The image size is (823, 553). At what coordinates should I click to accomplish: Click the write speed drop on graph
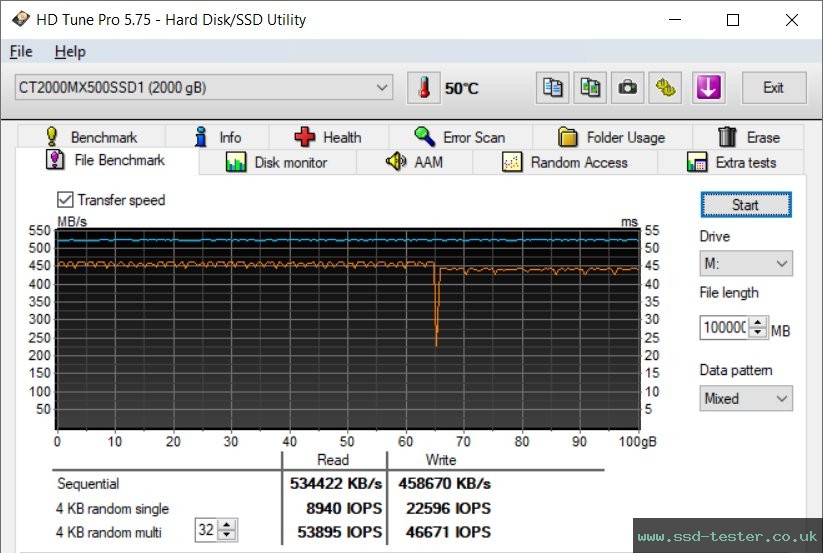tap(436, 307)
